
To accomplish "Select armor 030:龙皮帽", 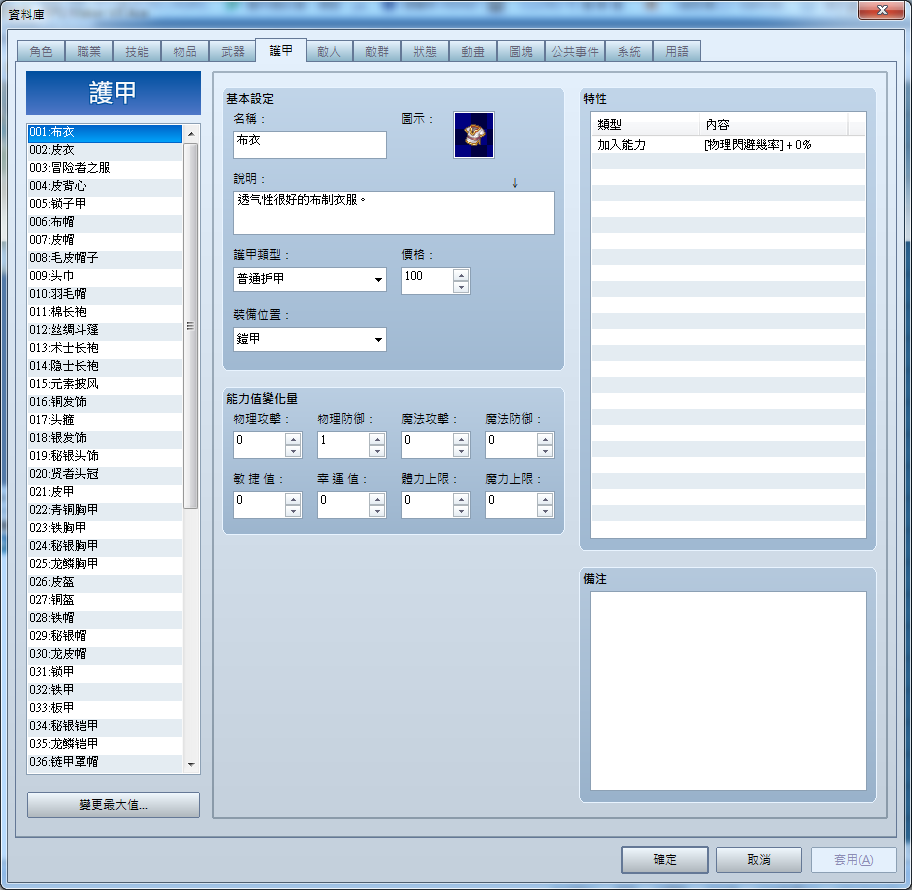I will pyautogui.click(x=105, y=654).
